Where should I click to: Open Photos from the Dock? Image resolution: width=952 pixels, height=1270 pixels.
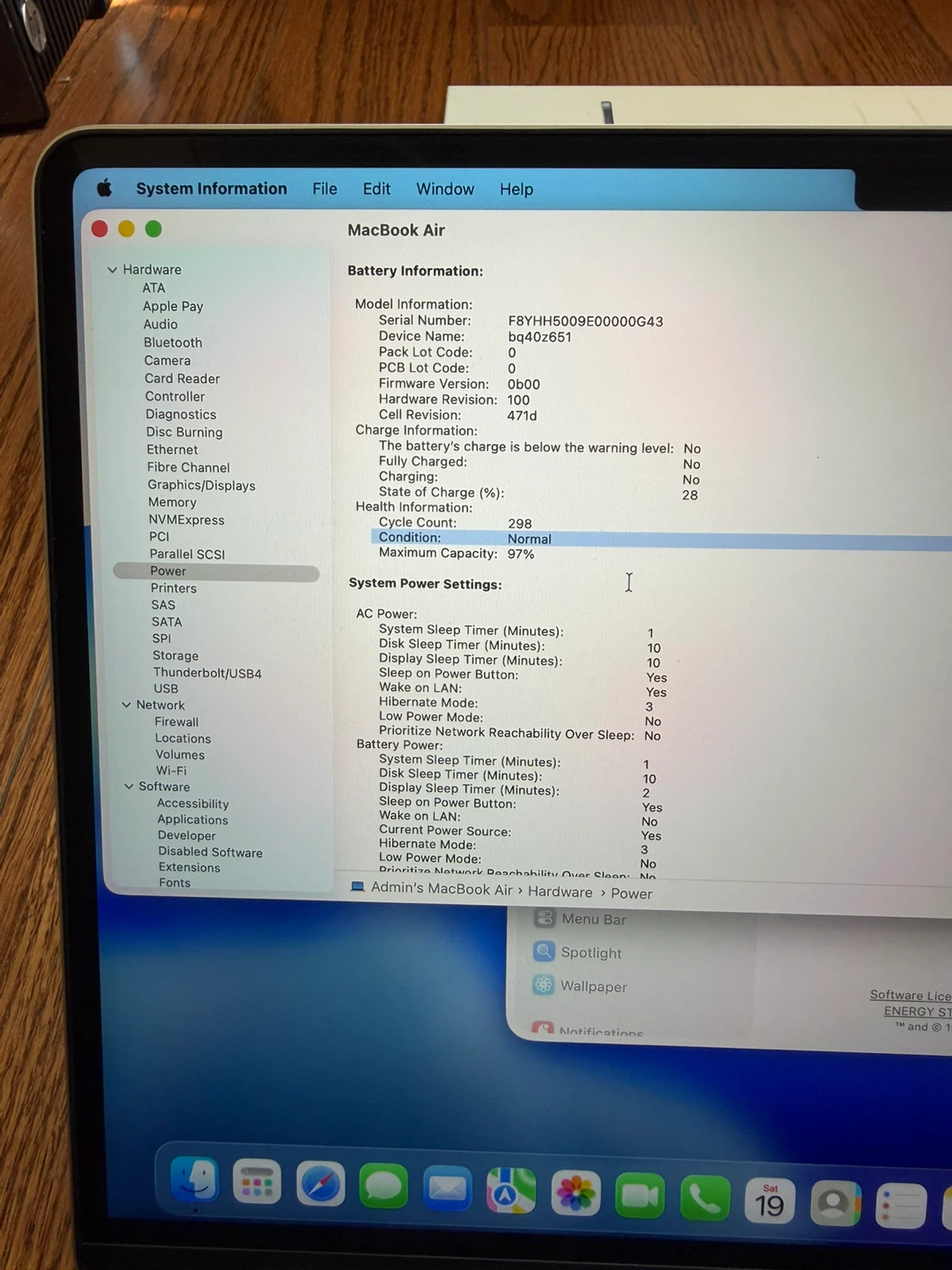pos(576,1193)
